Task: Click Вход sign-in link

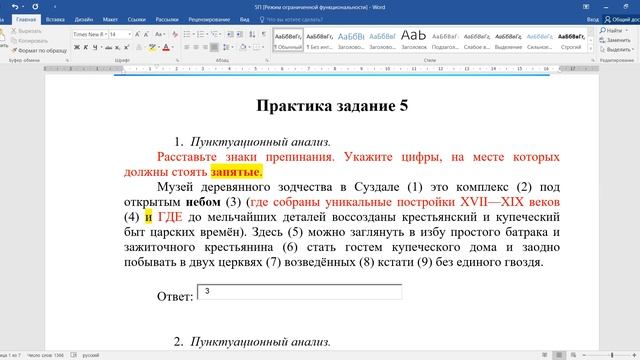Action: [x=593, y=19]
